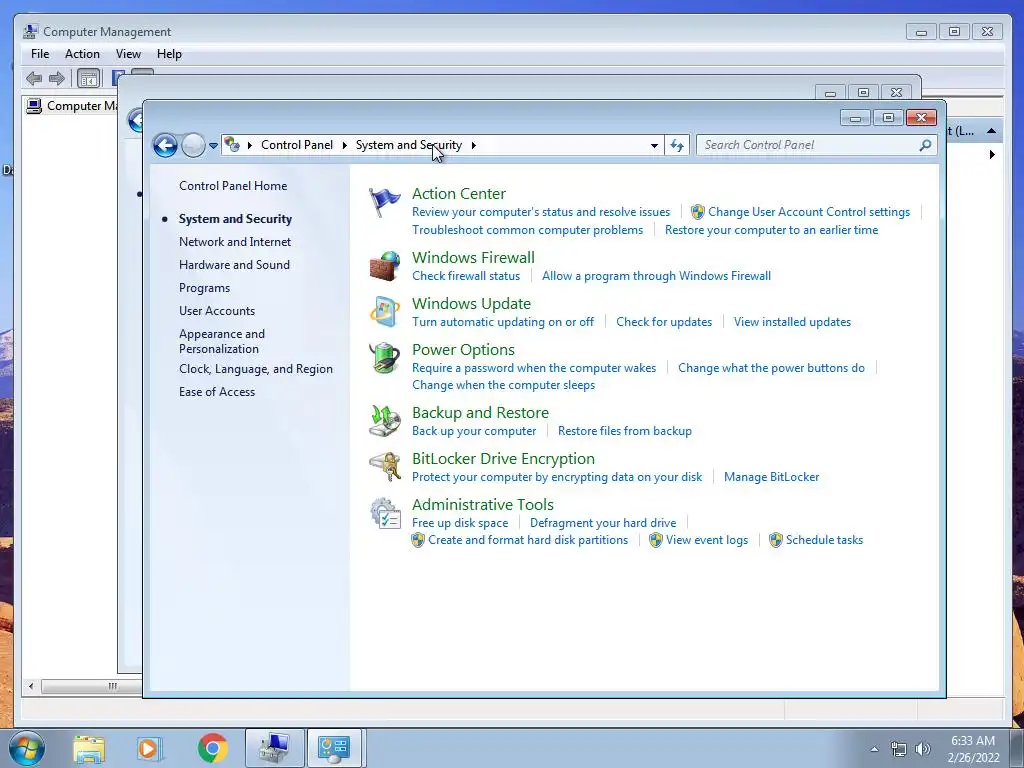Open View menu in Computer Management
The width and height of the screenshot is (1024, 768).
128,54
